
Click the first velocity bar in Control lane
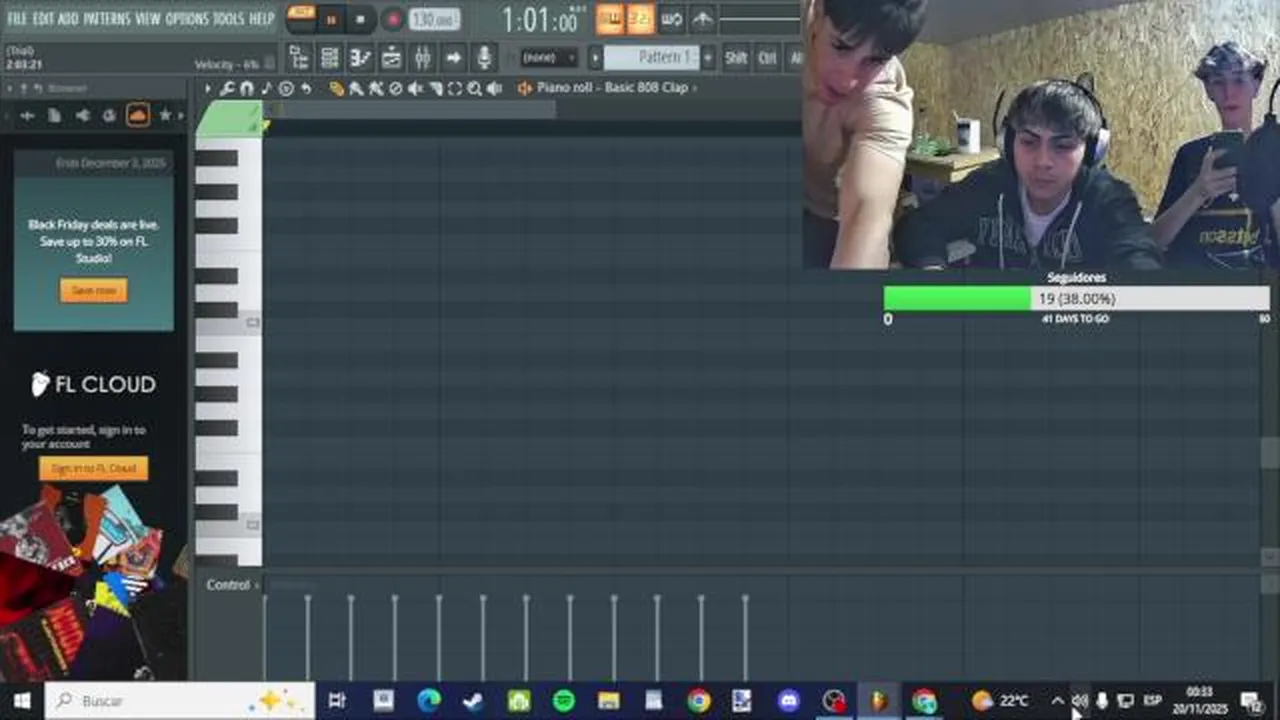pos(265,637)
